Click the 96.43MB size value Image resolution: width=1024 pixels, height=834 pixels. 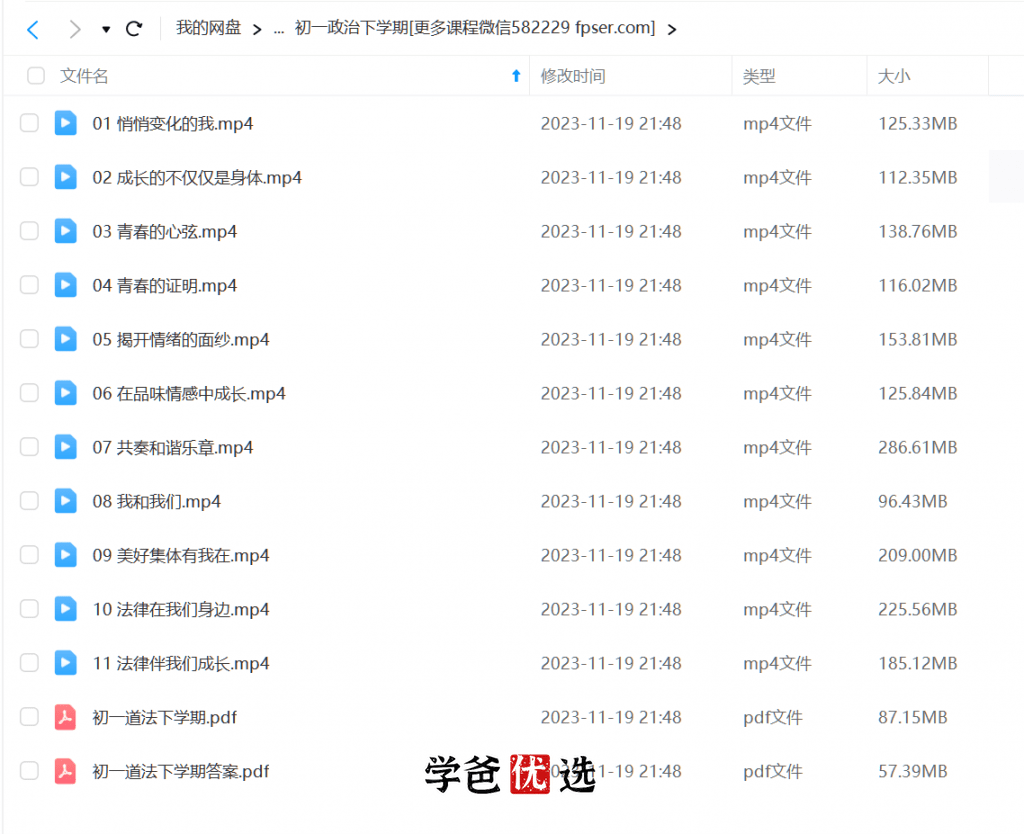pyautogui.click(x=913, y=502)
